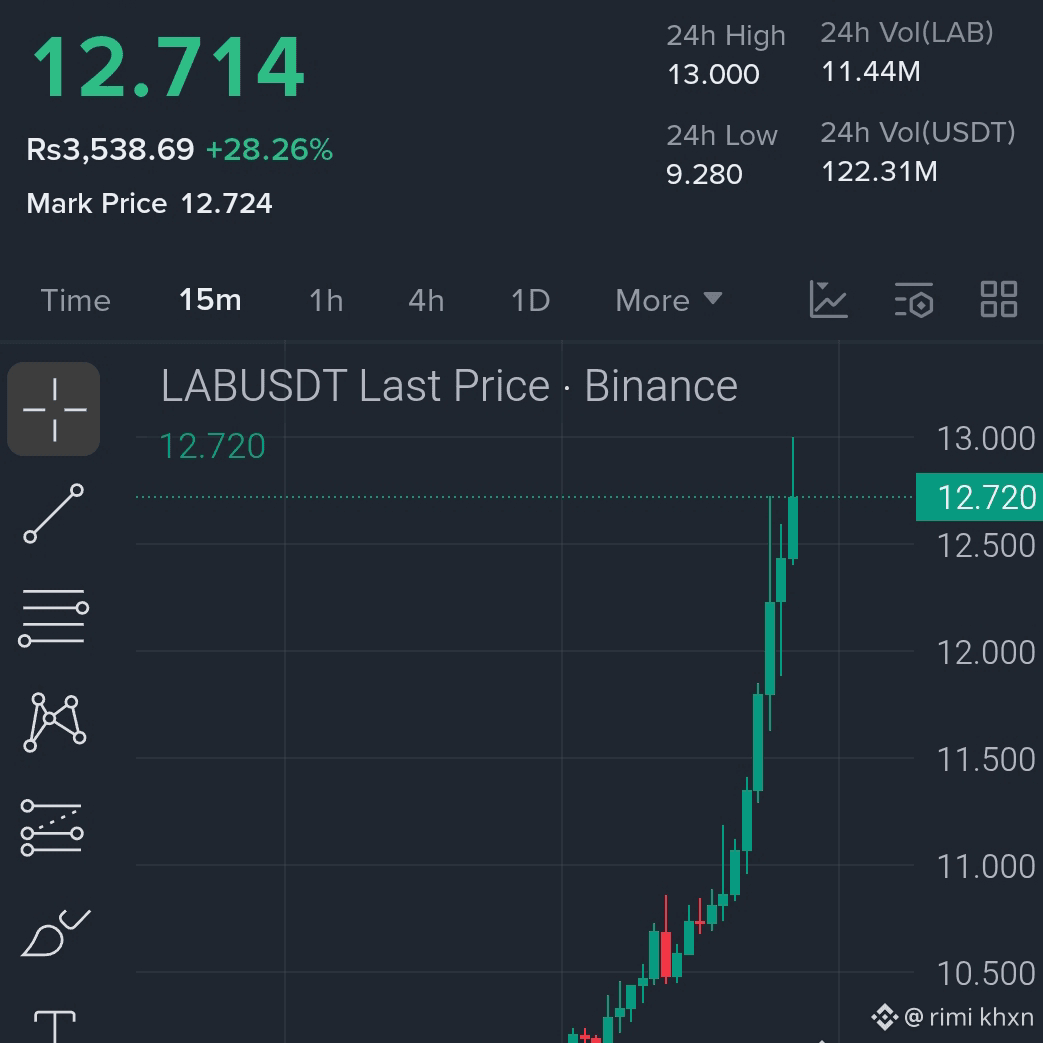Image resolution: width=1043 pixels, height=1043 pixels.
Task: Open the chart indicators icon
Action: coord(828,299)
